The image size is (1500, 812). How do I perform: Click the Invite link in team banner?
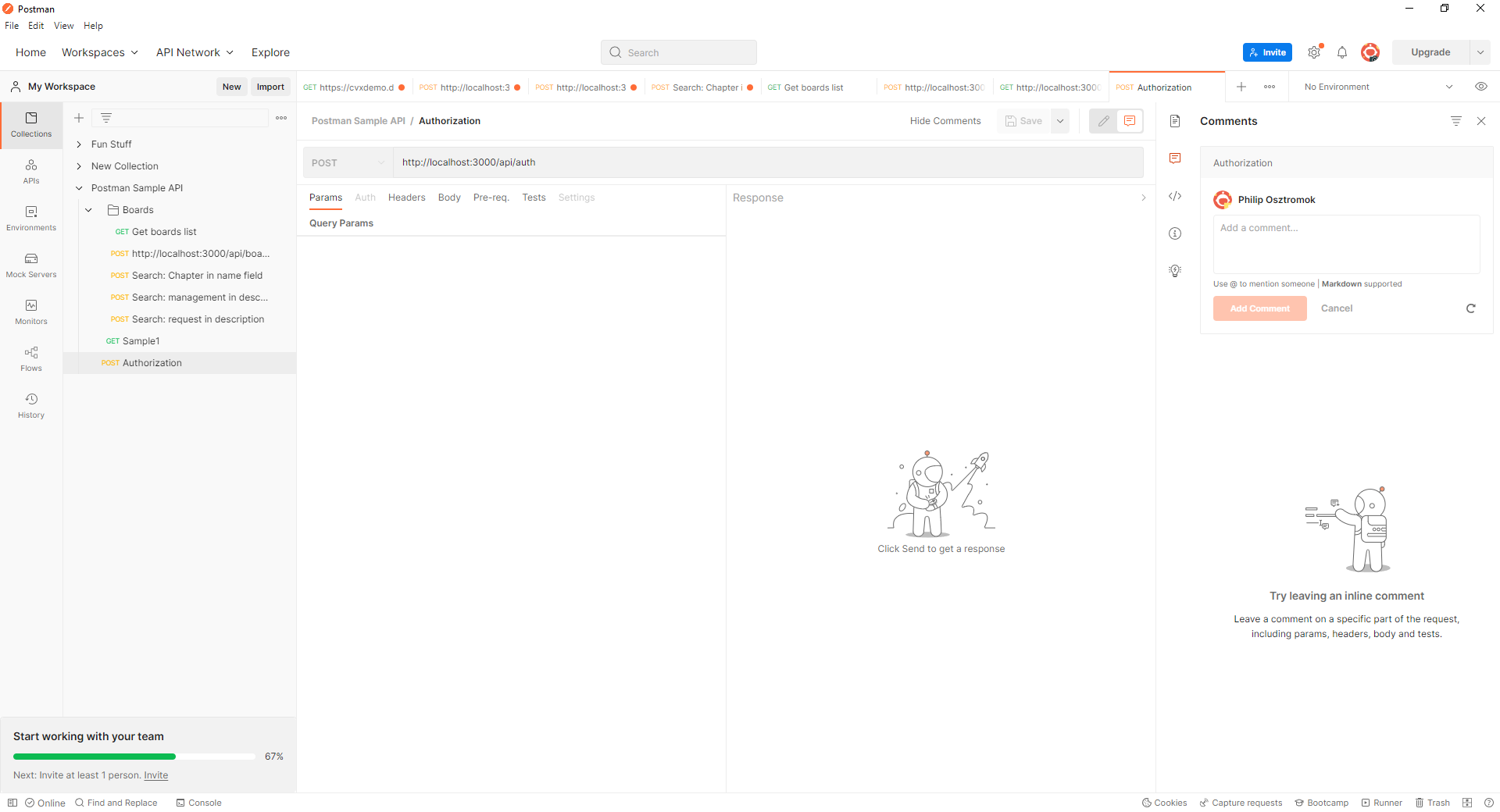(156, 775)
